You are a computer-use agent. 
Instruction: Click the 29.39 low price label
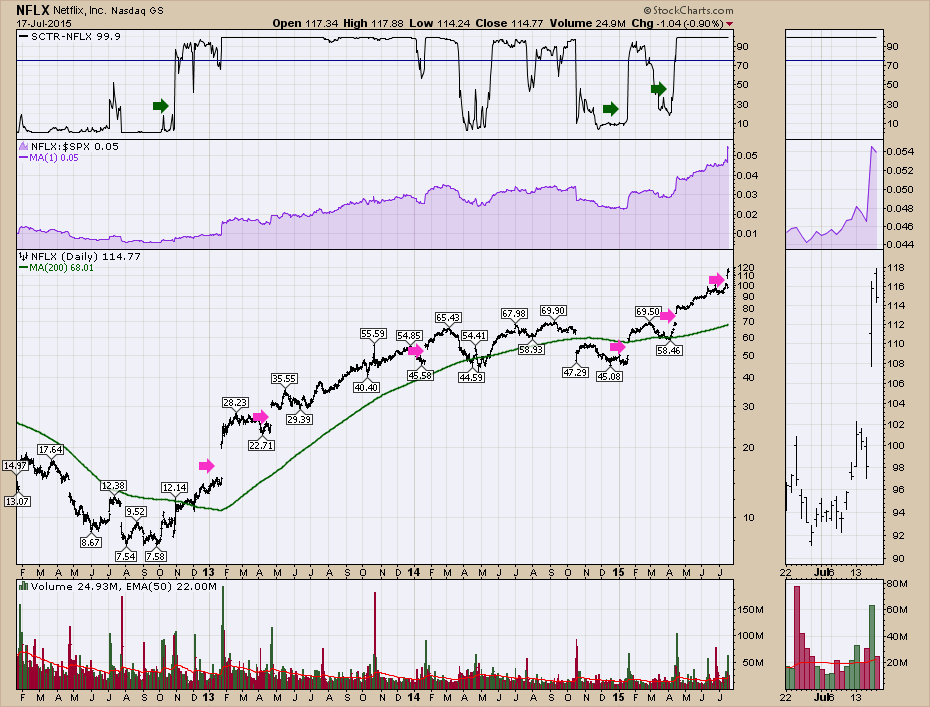299,419
